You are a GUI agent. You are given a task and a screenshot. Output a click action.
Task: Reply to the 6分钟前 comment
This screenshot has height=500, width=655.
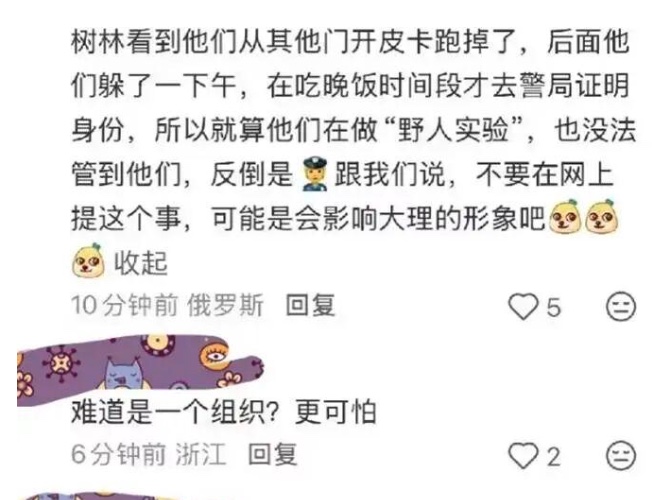click(272, 454)
